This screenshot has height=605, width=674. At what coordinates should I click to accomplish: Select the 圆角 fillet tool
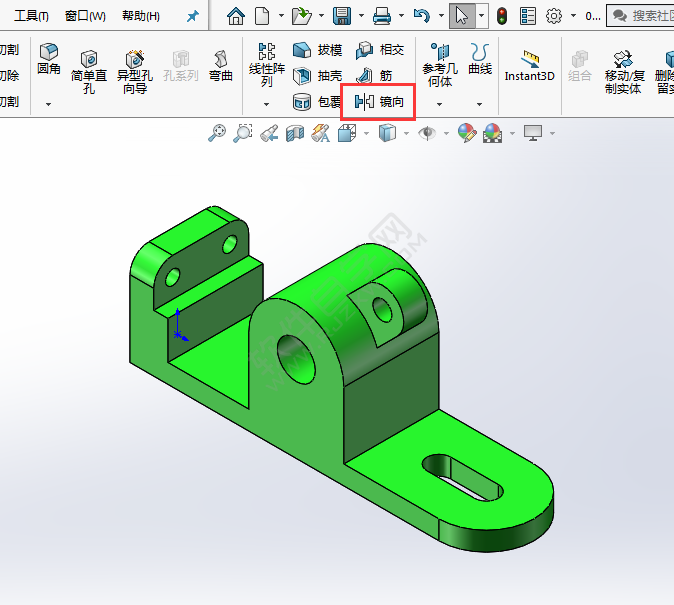coord(49,58)
